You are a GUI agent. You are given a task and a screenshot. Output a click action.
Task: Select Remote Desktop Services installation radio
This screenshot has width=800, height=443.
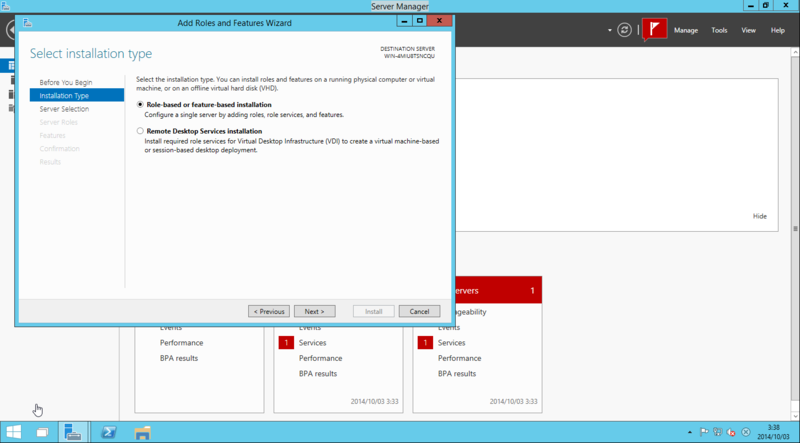[140, 131]
